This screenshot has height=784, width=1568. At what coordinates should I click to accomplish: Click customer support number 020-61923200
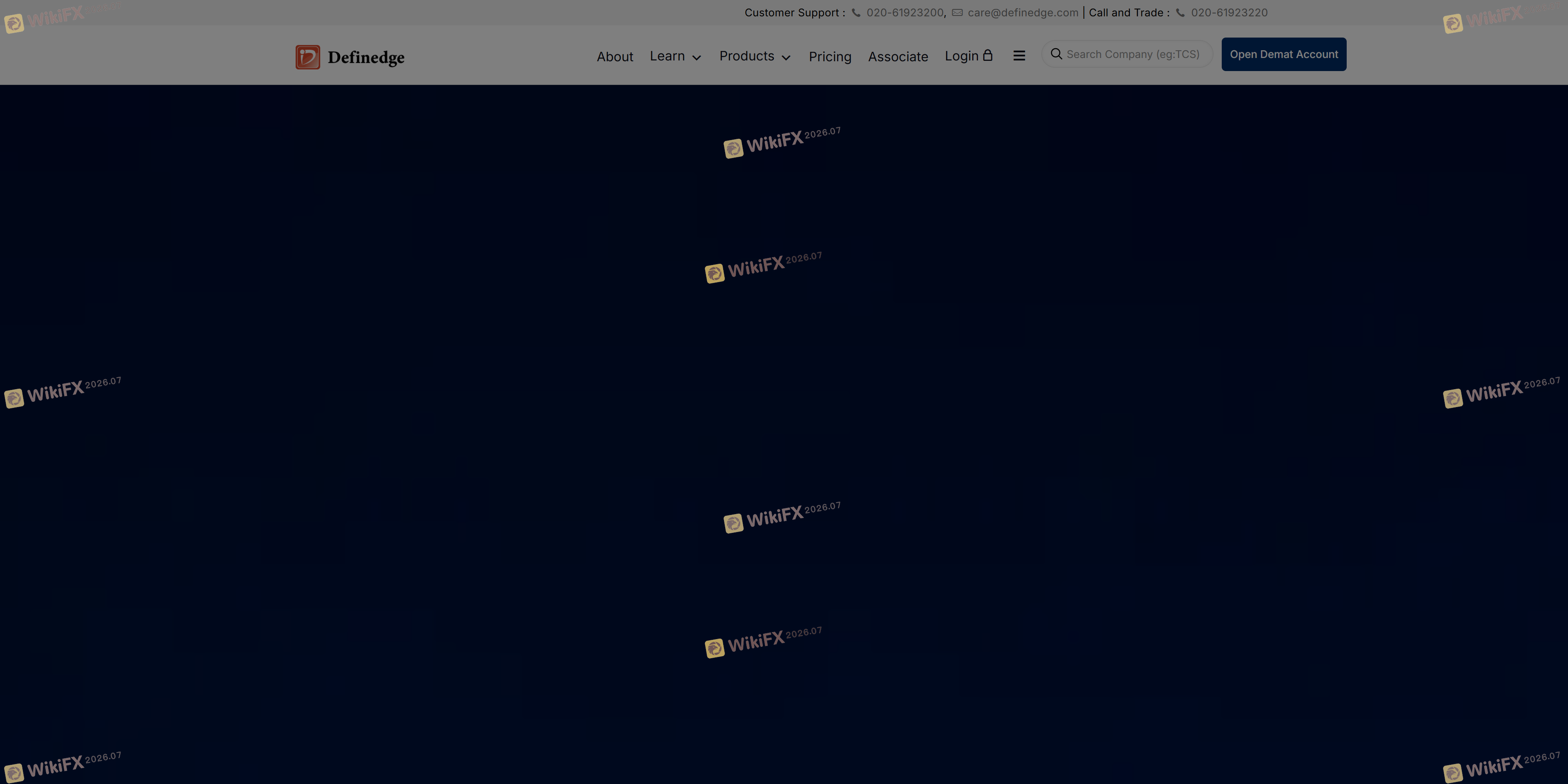pos(905,13)
